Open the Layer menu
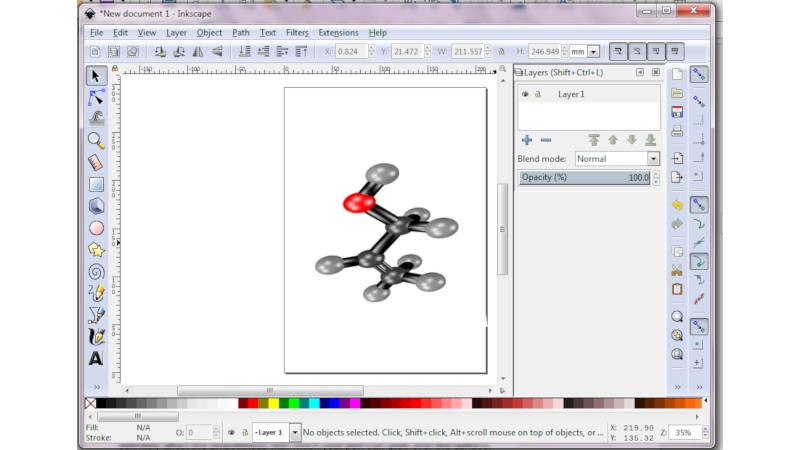The image size is (800, 450). click(176, 33)
